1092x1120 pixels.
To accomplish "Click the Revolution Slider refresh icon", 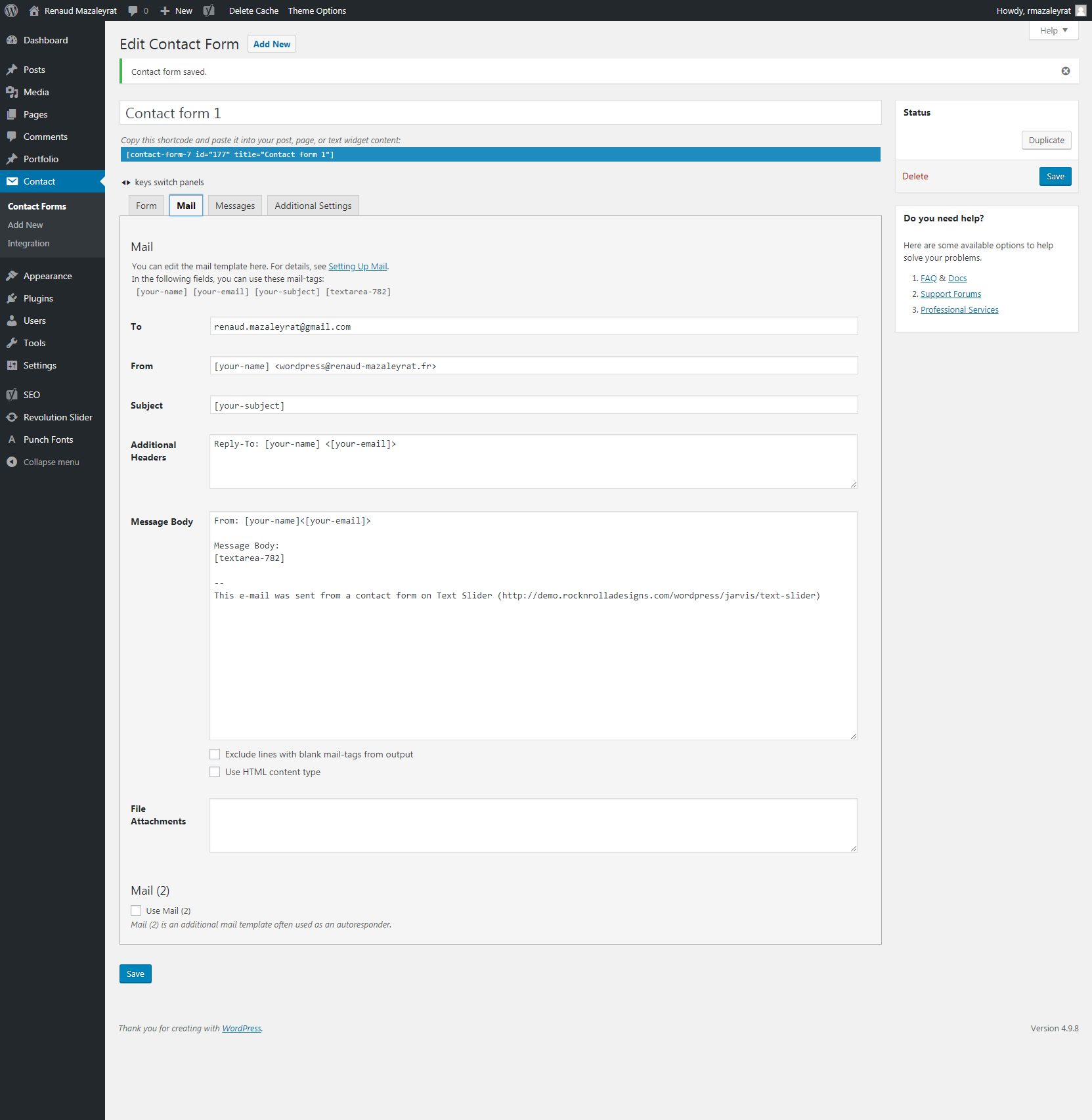I will [12, 417].
